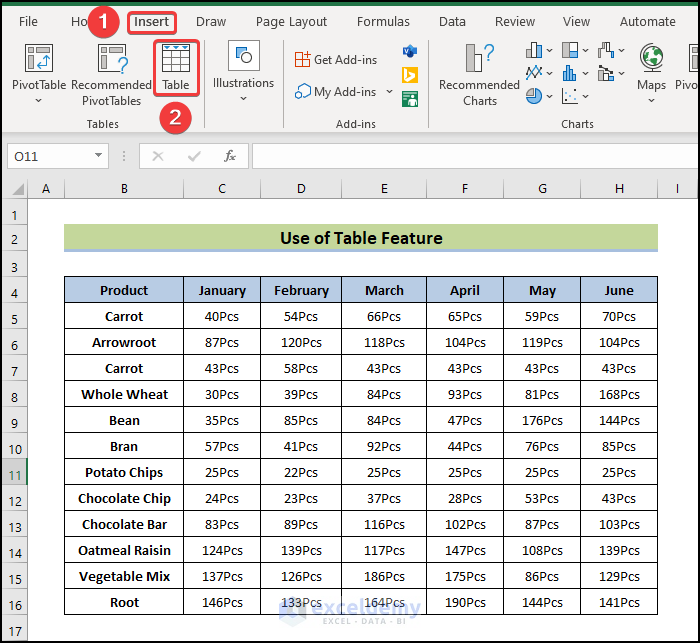Open the File menu

[x=28, y=21]
